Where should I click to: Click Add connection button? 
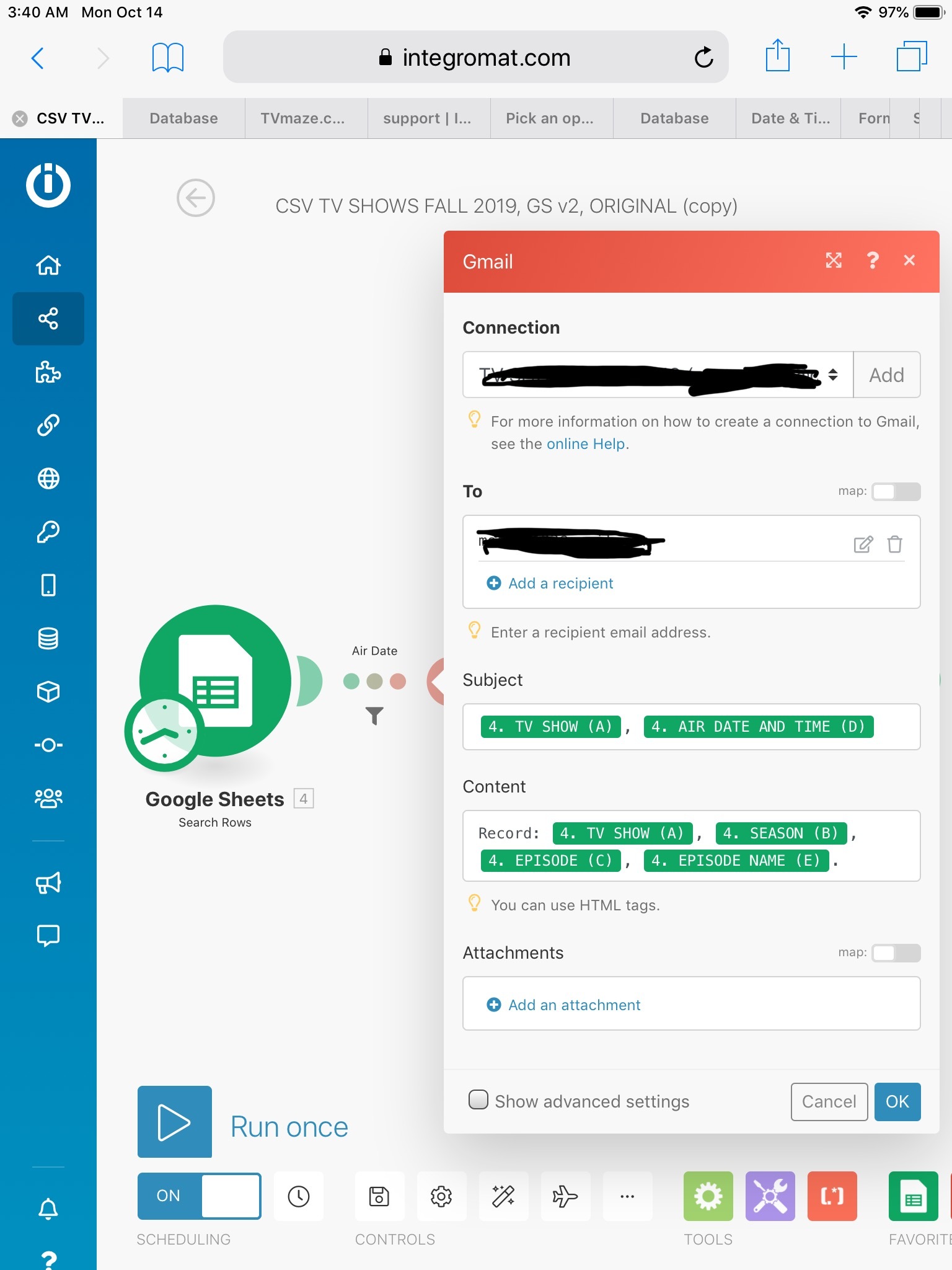tap(887, 375)
